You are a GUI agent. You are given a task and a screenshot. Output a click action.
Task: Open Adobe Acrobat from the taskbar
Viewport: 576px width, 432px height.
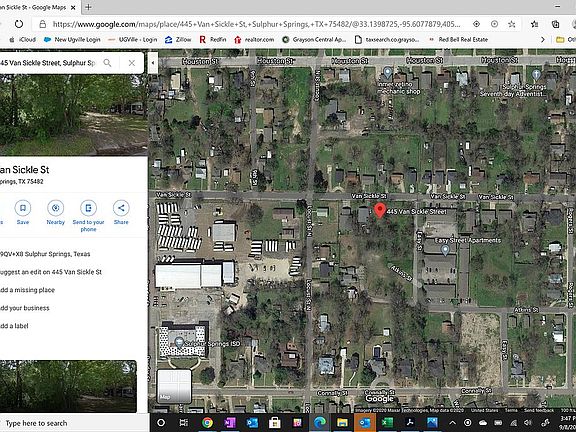[x=410, y=423]
